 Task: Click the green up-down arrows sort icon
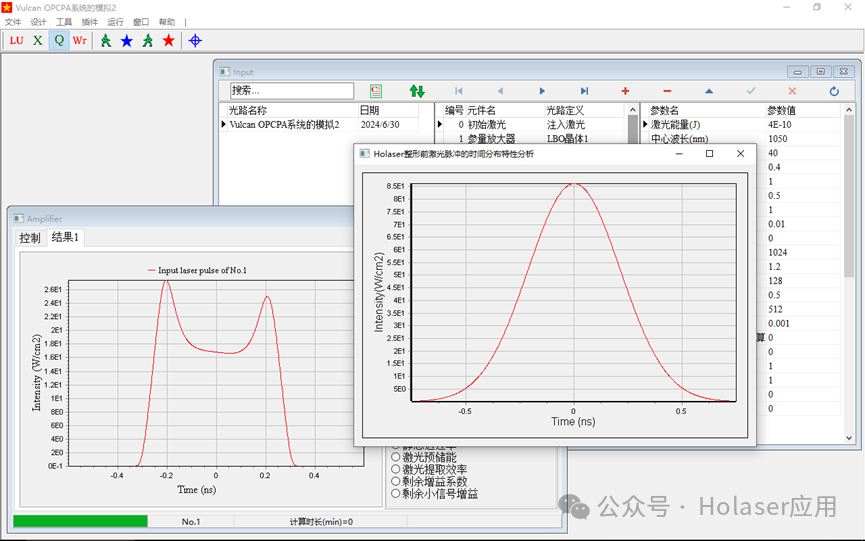(417, 91)
